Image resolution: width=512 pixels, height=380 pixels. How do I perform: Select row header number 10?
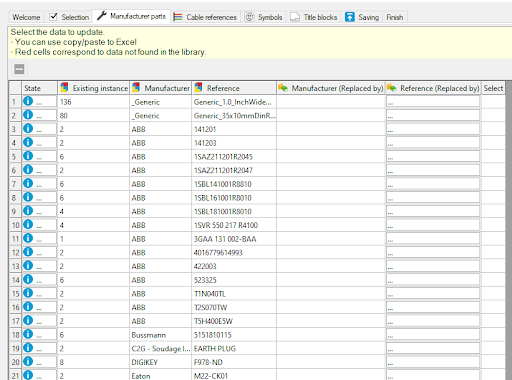point(15,225)
